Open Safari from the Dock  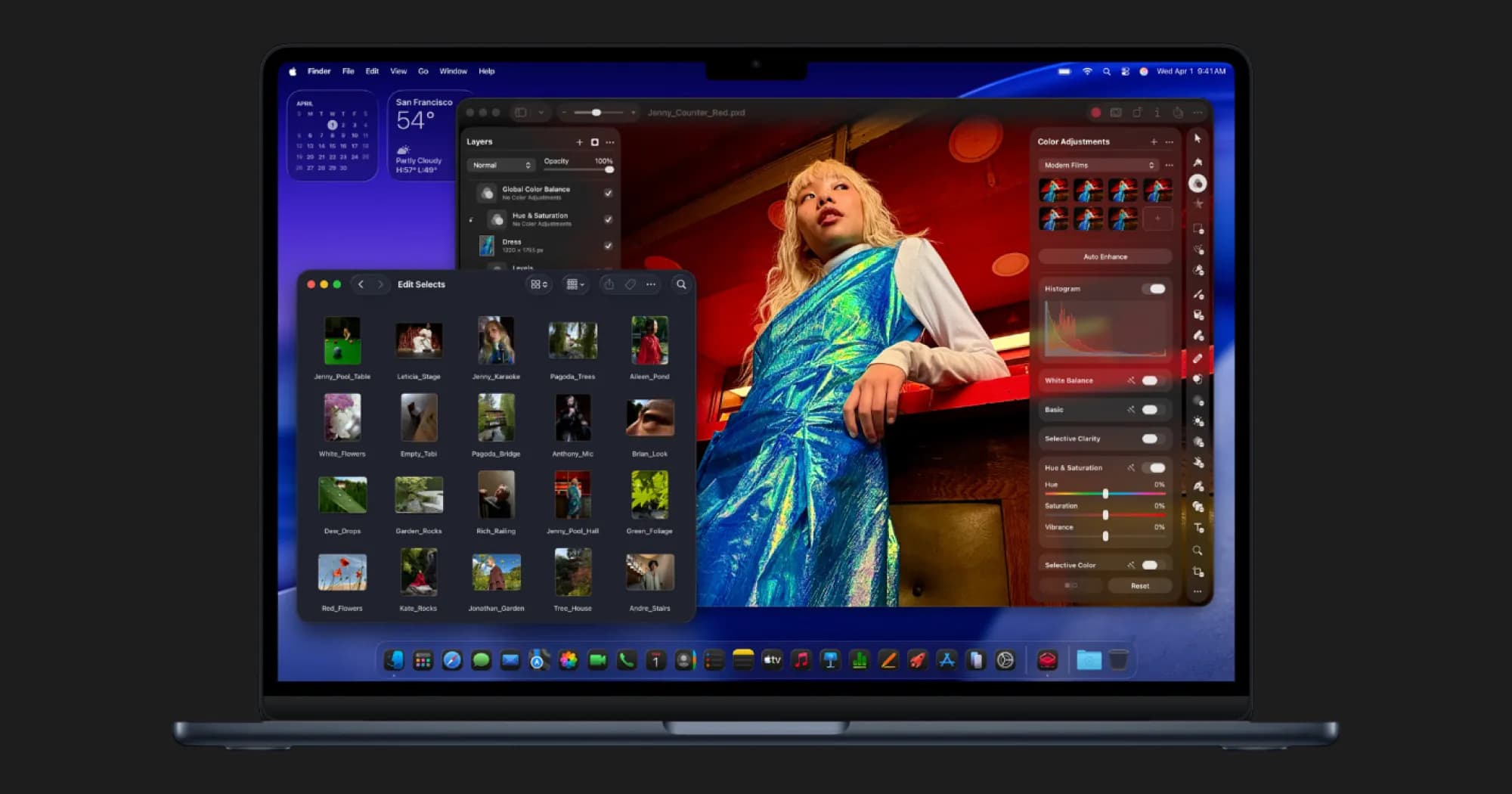(x=452, y=660)
